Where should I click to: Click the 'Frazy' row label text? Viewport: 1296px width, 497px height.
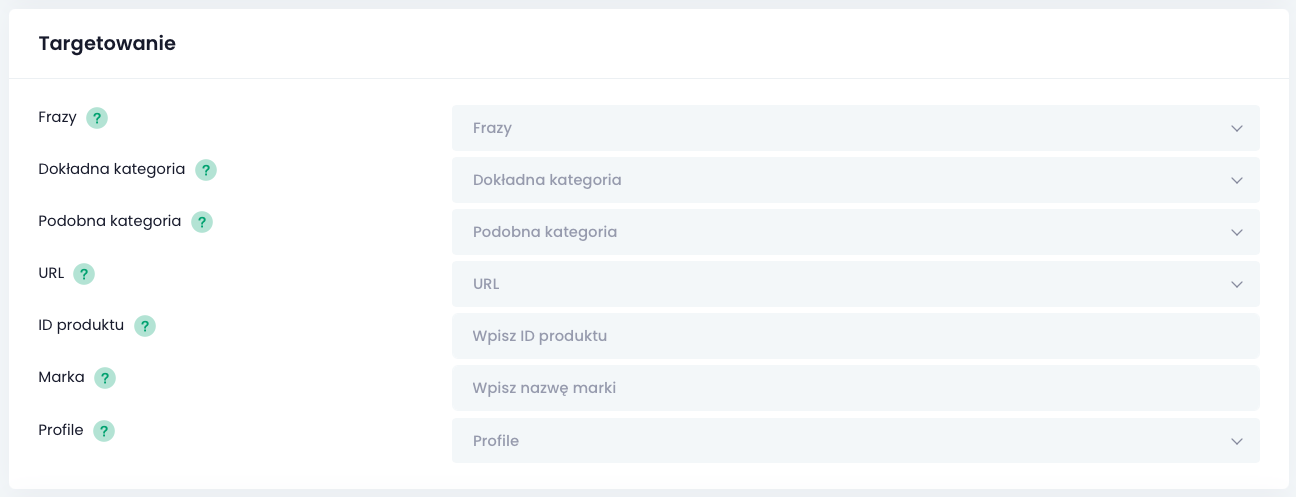(x=57, y=117)
